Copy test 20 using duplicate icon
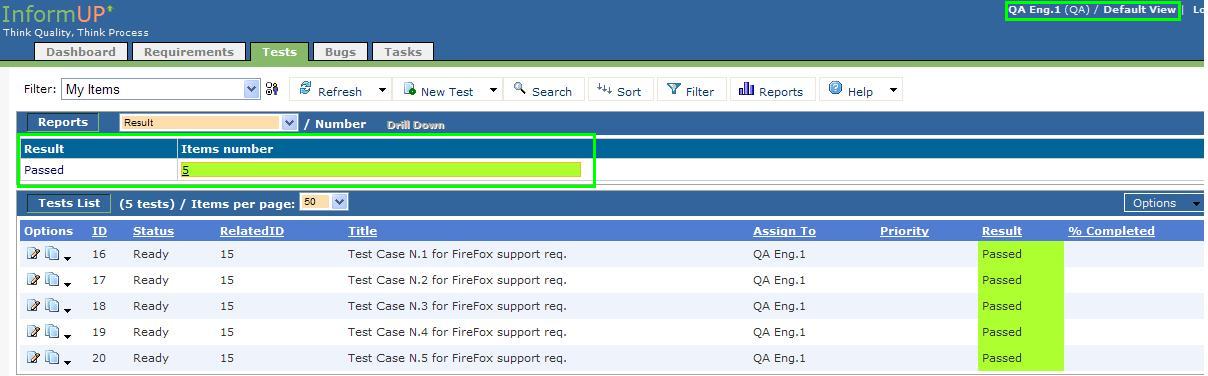The image size is (1208, 376). [52, 358]
